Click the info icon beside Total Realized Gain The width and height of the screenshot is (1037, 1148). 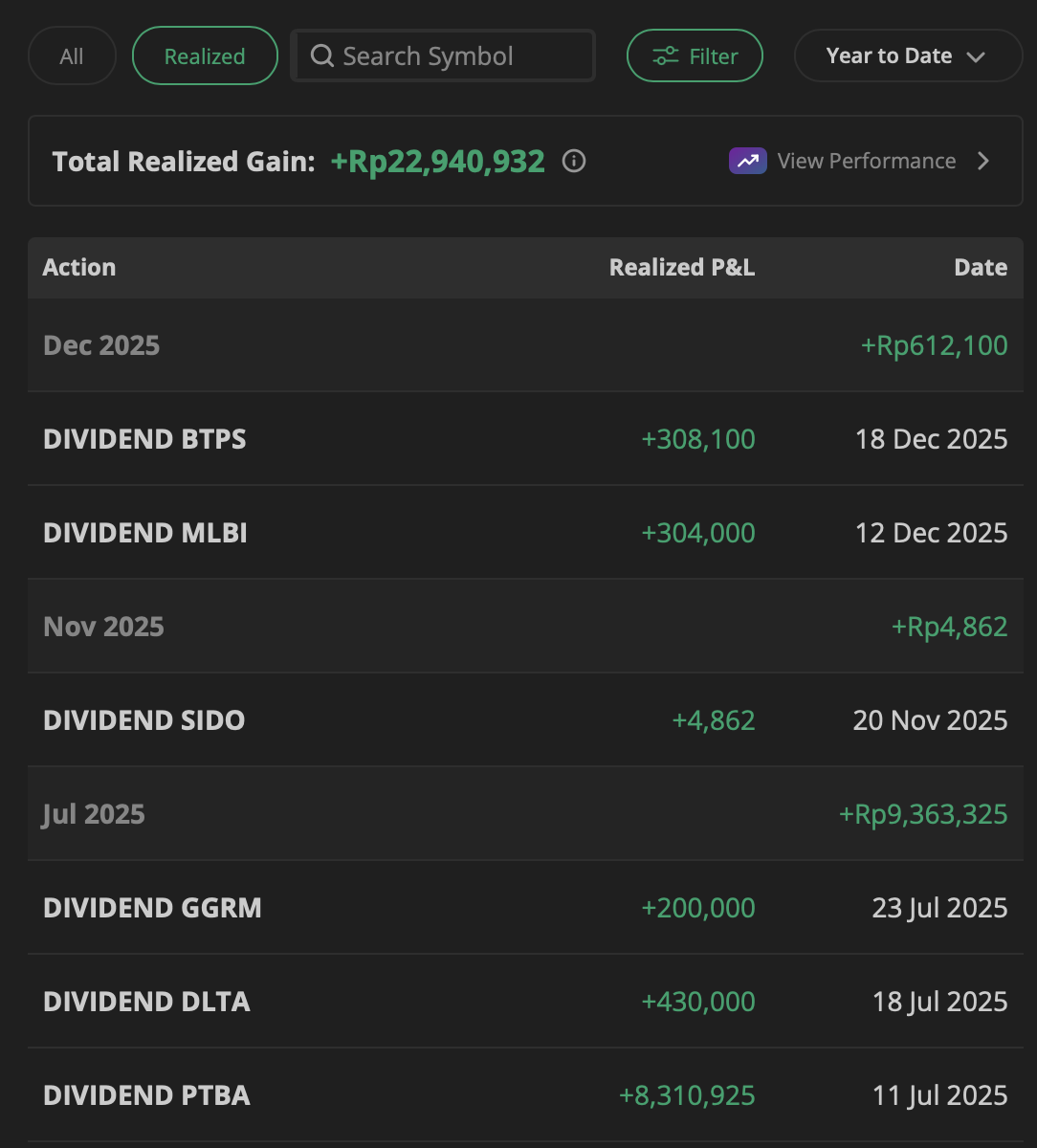[574, 162]
